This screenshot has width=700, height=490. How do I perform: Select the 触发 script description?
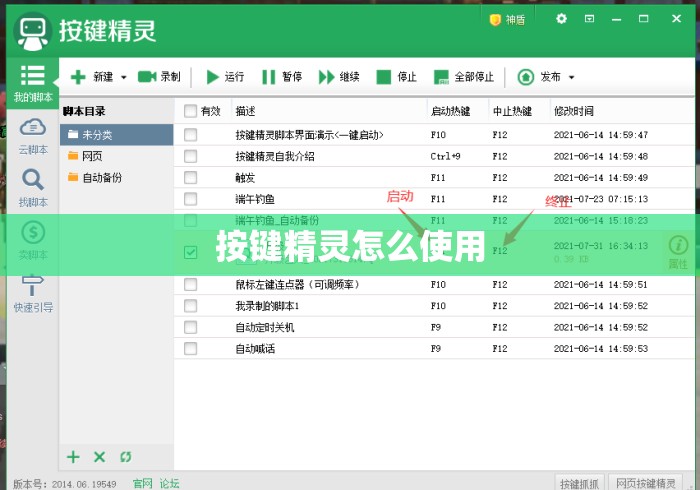(x=245, y=178)
